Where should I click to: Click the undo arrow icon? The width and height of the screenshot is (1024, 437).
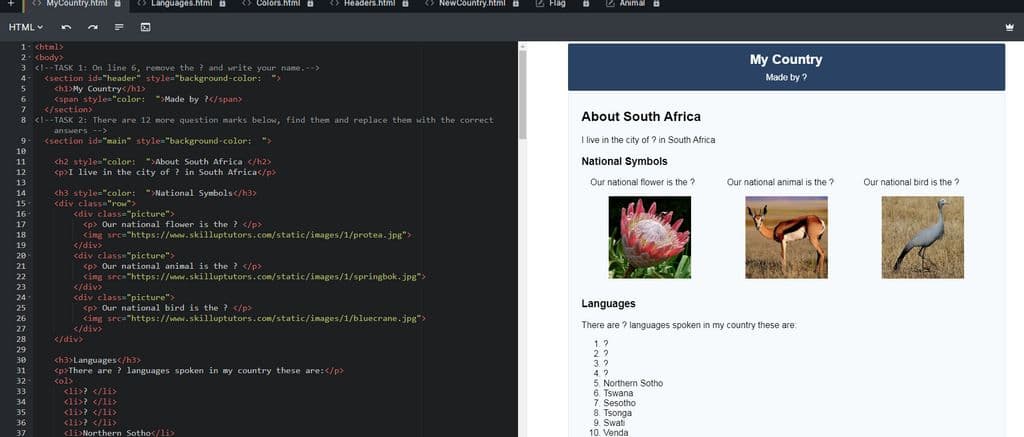click(66, 26)
